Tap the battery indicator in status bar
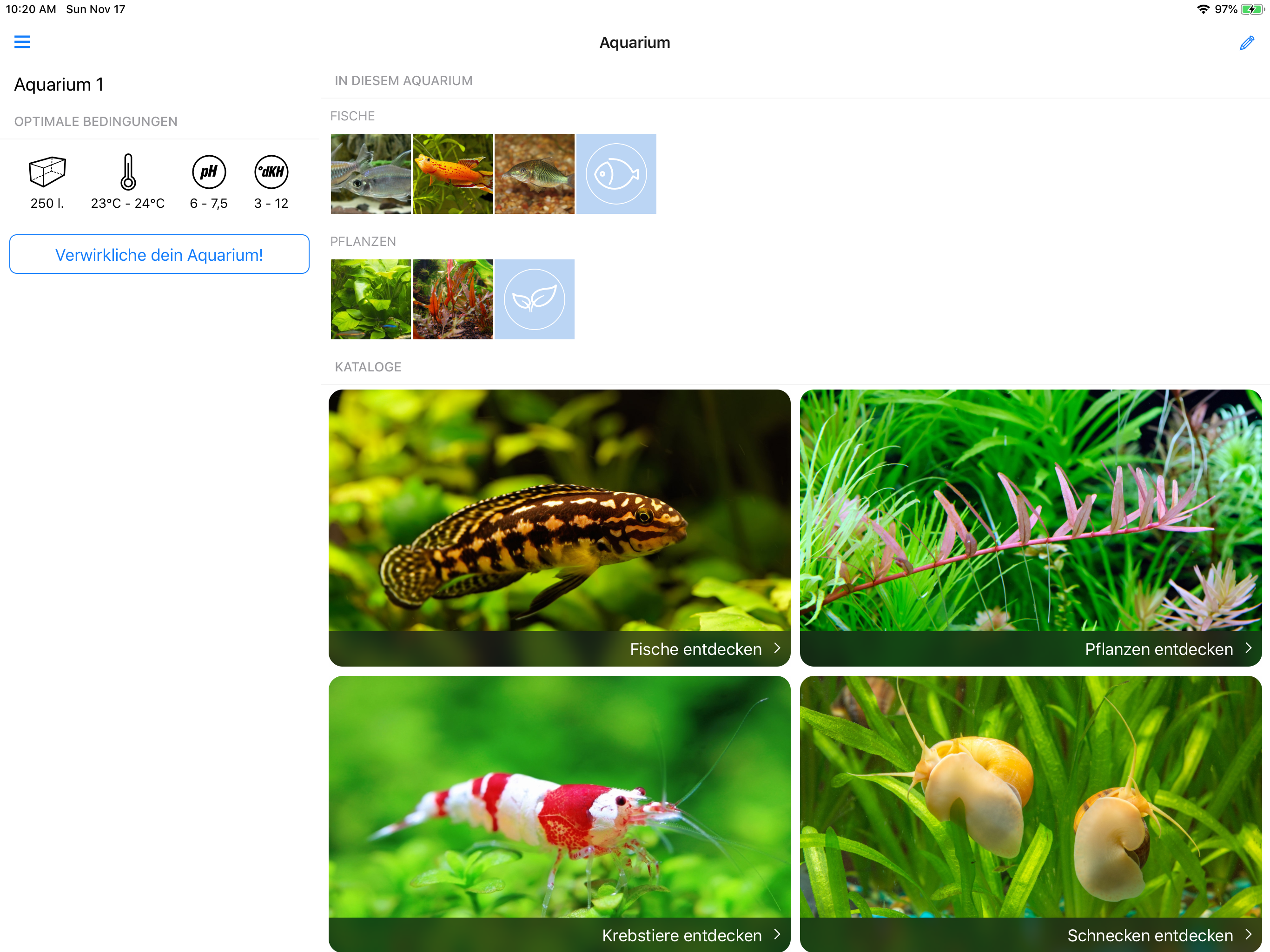The image size is (1270, 952). [x=1251, y=9]
